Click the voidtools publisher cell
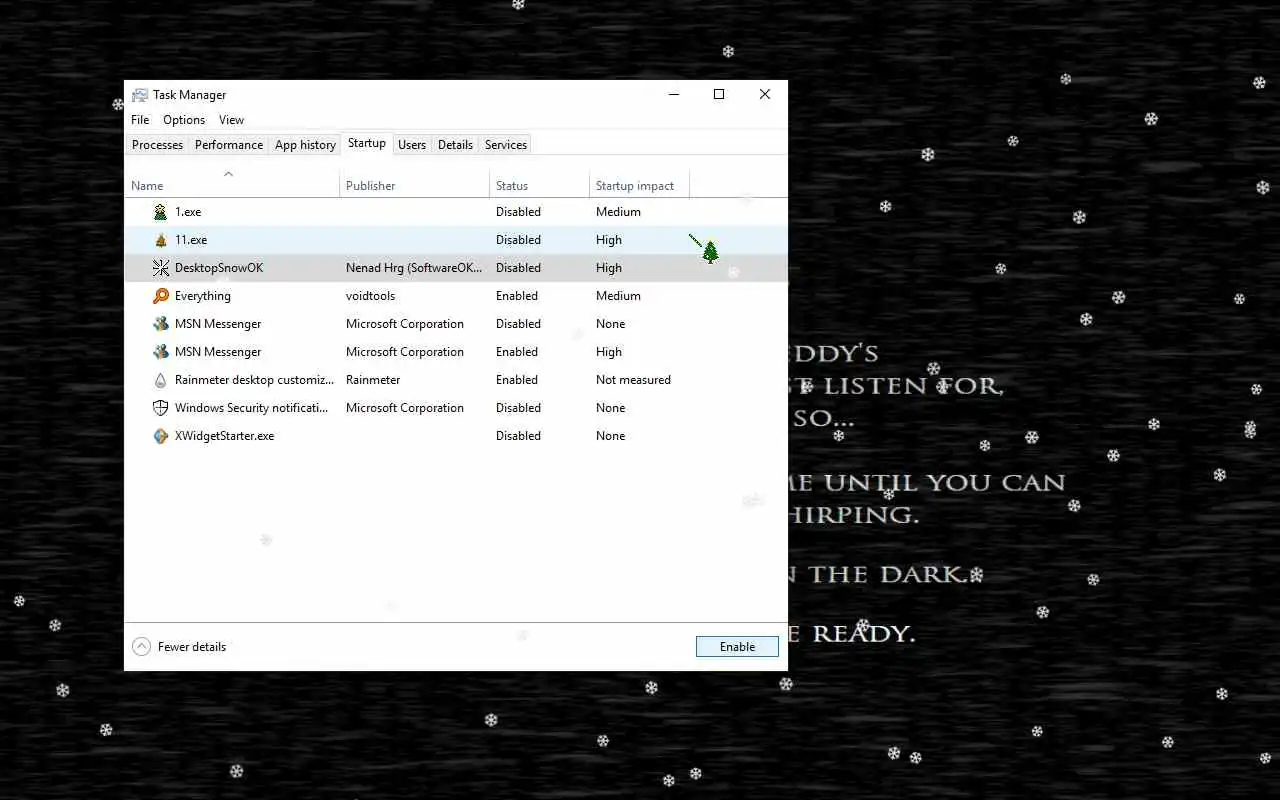The width and height of the screenshot is (1280, 800). 371,296
